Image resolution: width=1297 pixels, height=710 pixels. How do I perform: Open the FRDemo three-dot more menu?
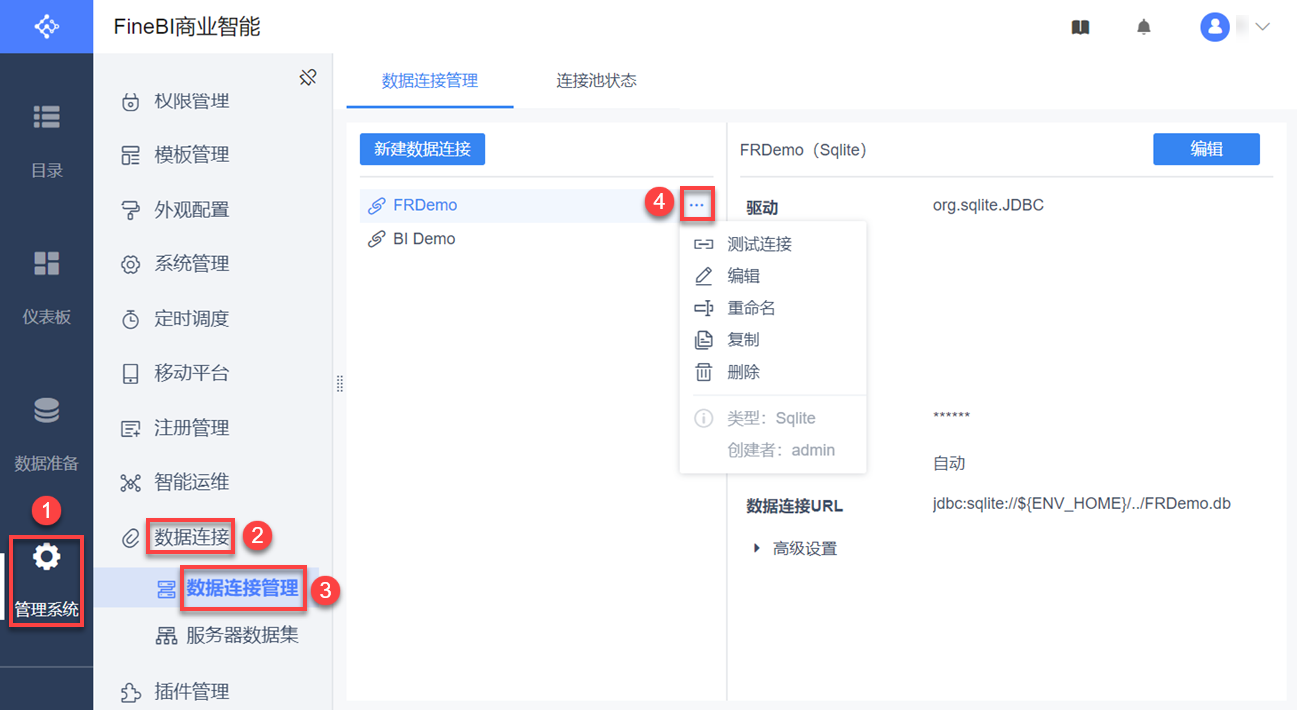click(x=697, y=205)
